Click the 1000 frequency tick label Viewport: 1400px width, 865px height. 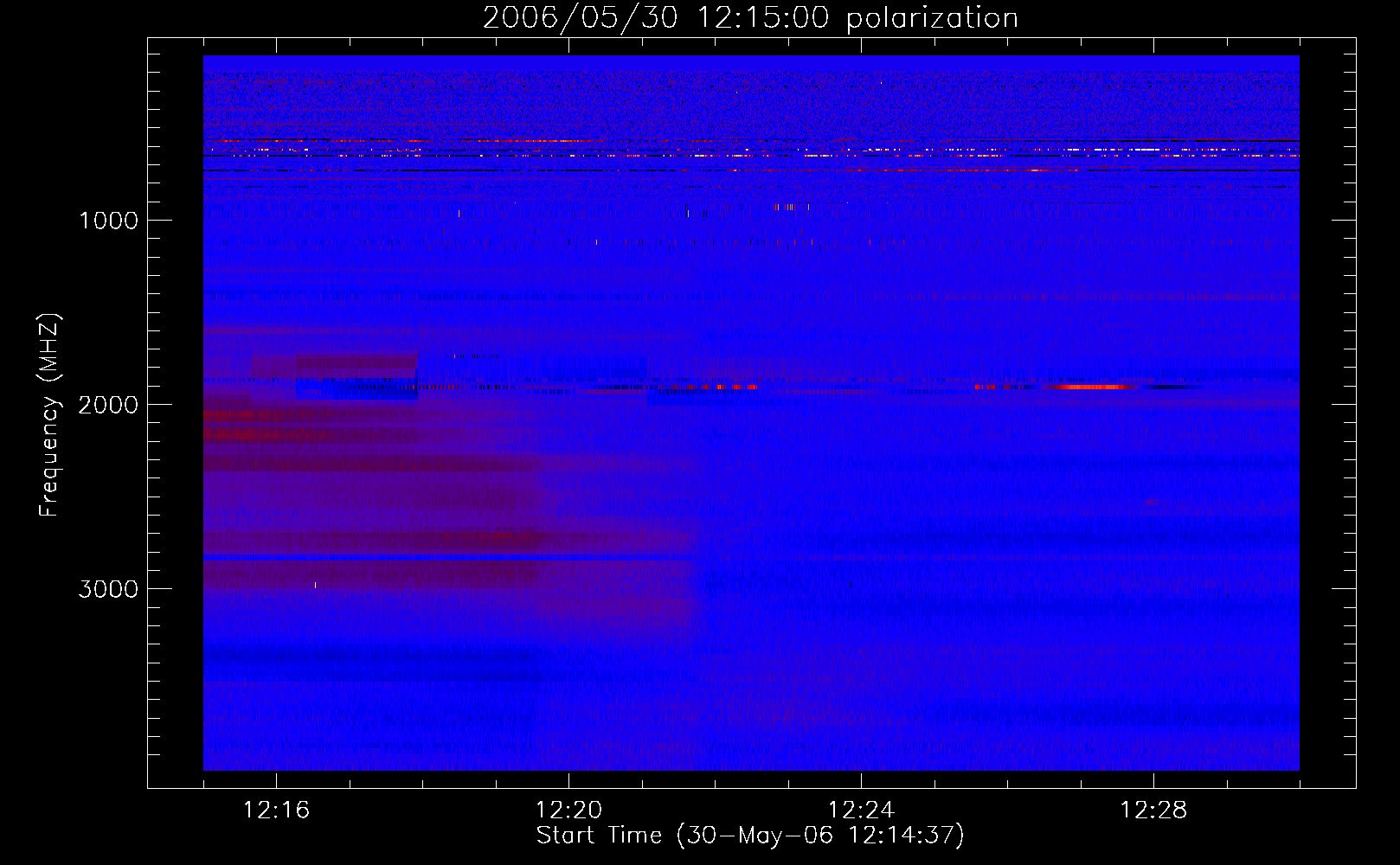click(x=109, y=221)
